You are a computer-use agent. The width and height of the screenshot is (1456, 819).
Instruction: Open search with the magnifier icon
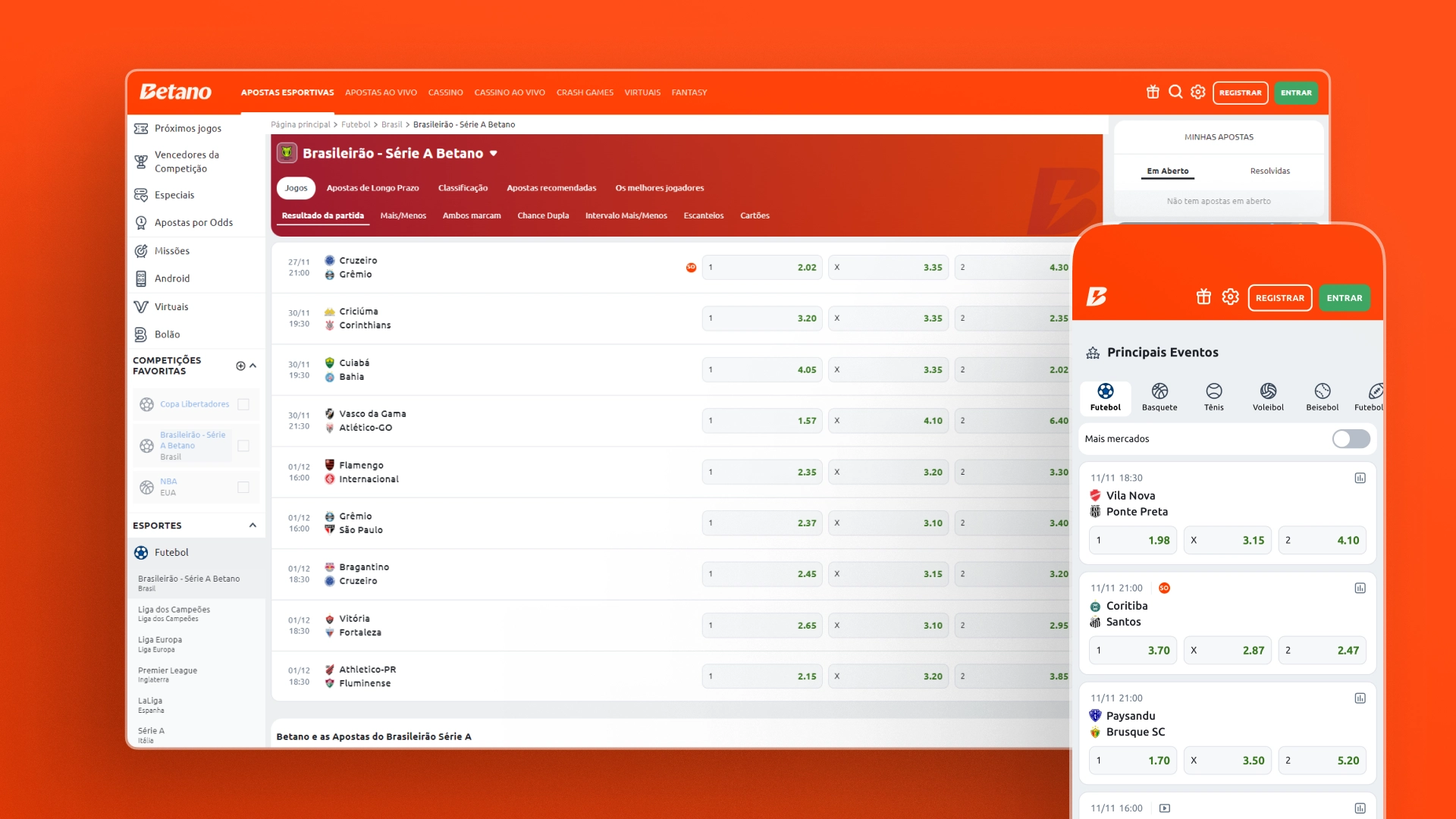coord(1175,92)
